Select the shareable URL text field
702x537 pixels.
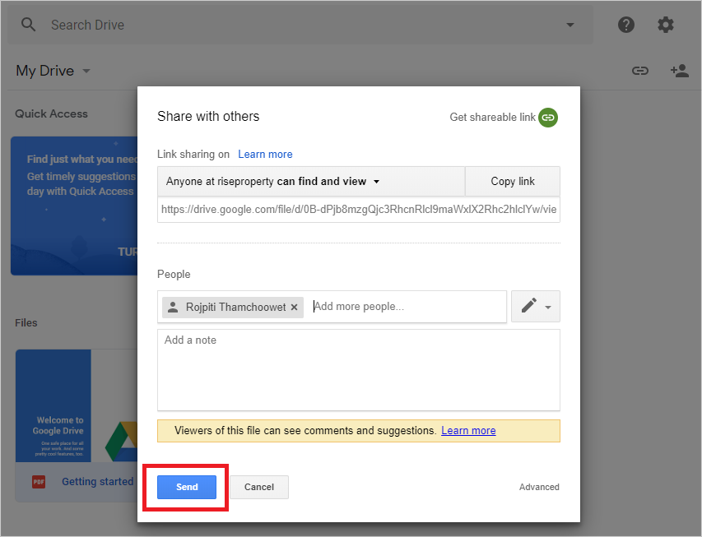pyautogui.click(x=358, y=210)
